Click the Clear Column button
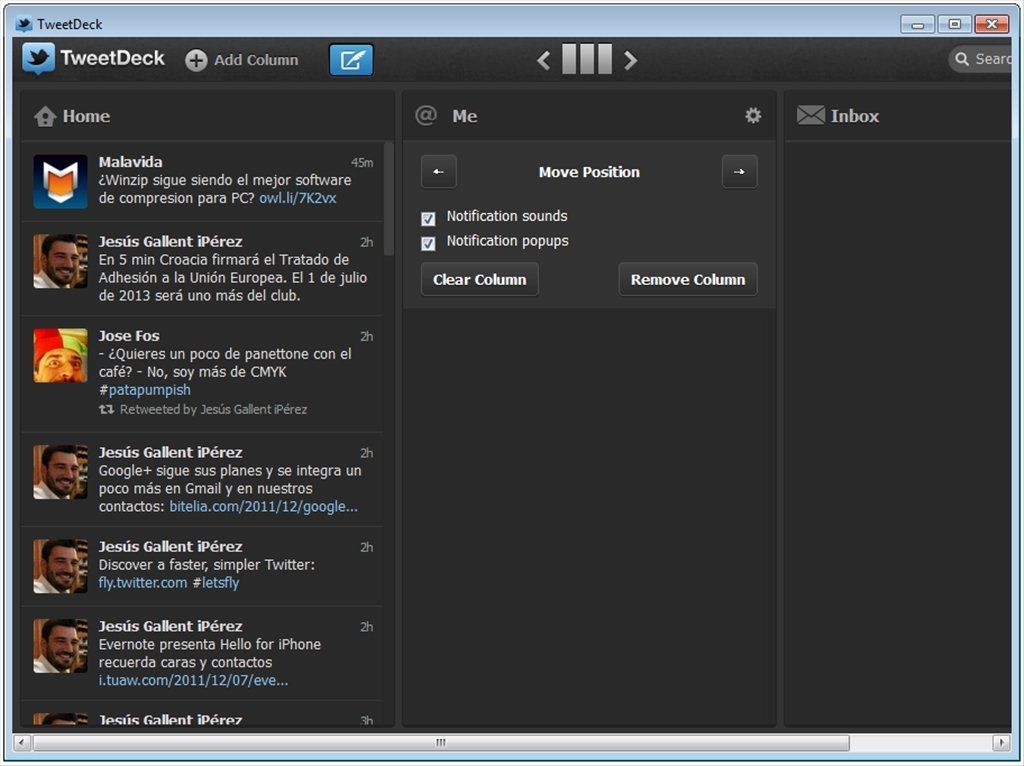1024x766 pixels. tap(480, 279)
